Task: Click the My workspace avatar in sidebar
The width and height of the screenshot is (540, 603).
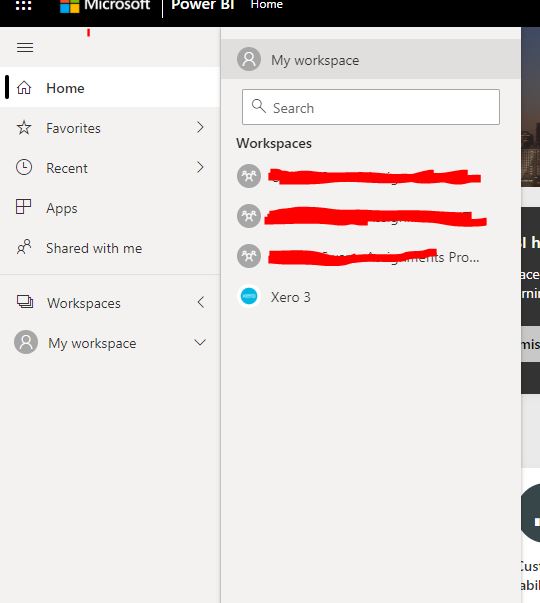Action: (26, 342)
